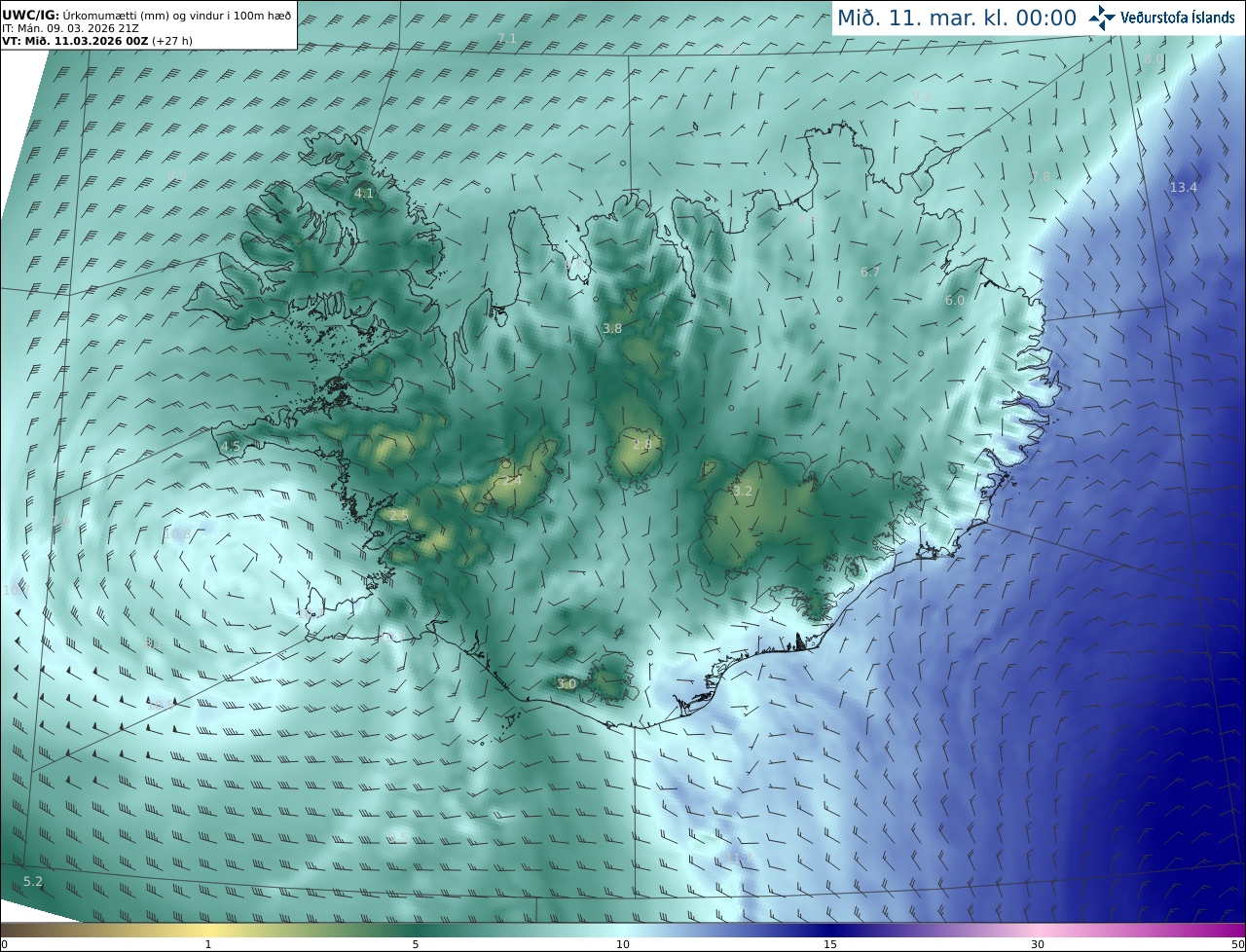Click the 5 tick label on the color scale
The image size is (1246, 952).
[416, 944]
